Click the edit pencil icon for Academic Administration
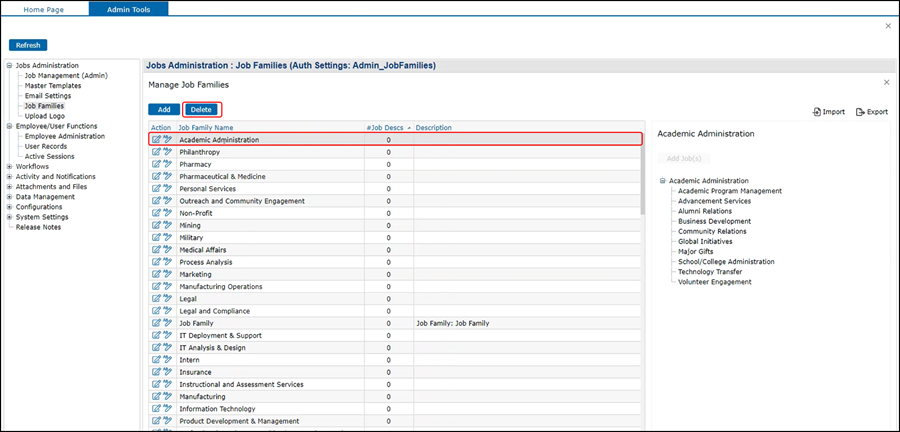This screenshot has height=432, width=900. point(156,140)
